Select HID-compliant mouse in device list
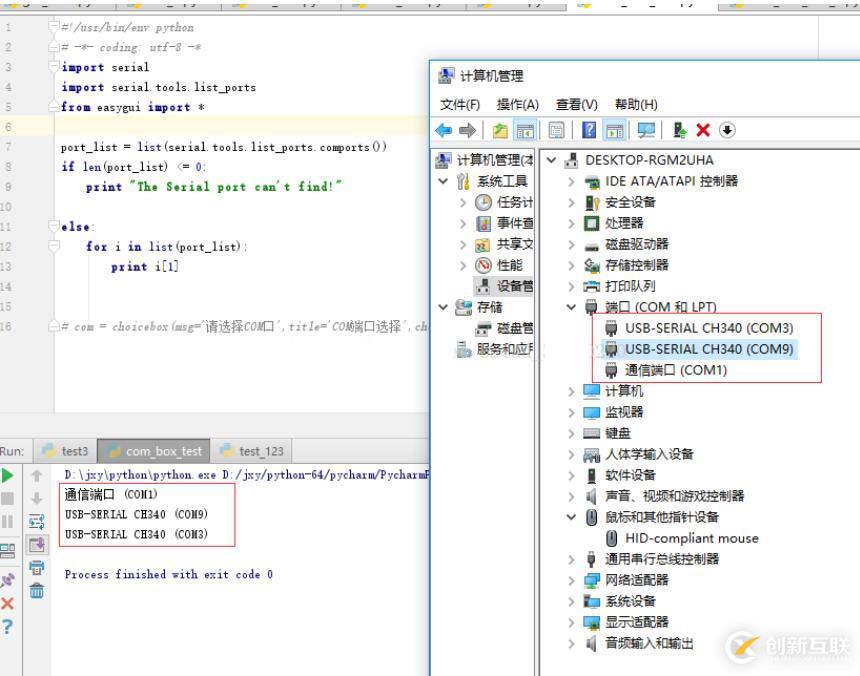The width and height of the screenshot is (860, 676). pyautogui.click(x=688, y=538)
